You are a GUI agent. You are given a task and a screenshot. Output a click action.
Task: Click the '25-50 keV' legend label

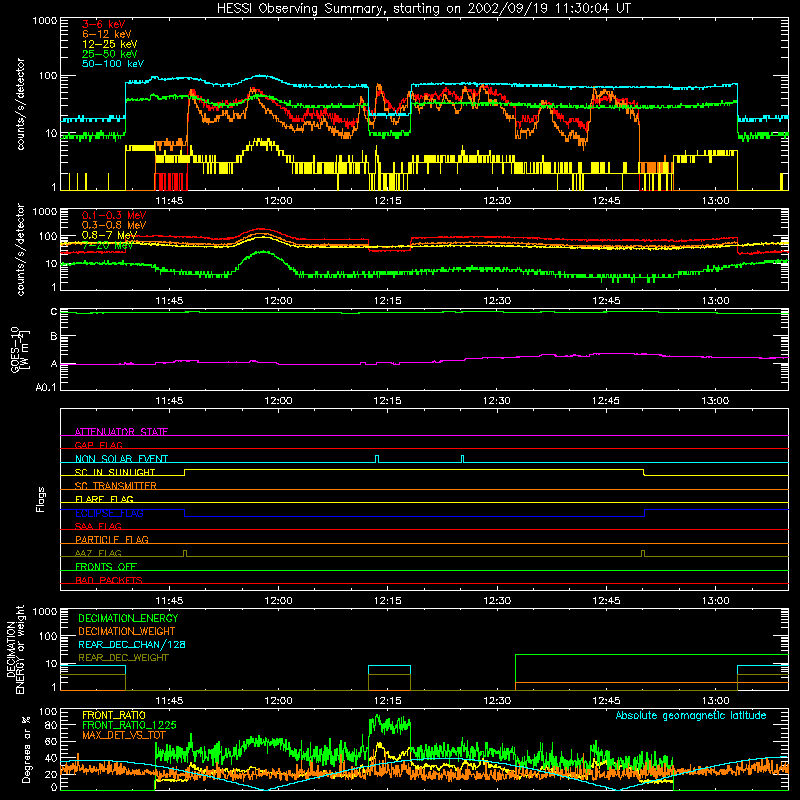(110, 54)
